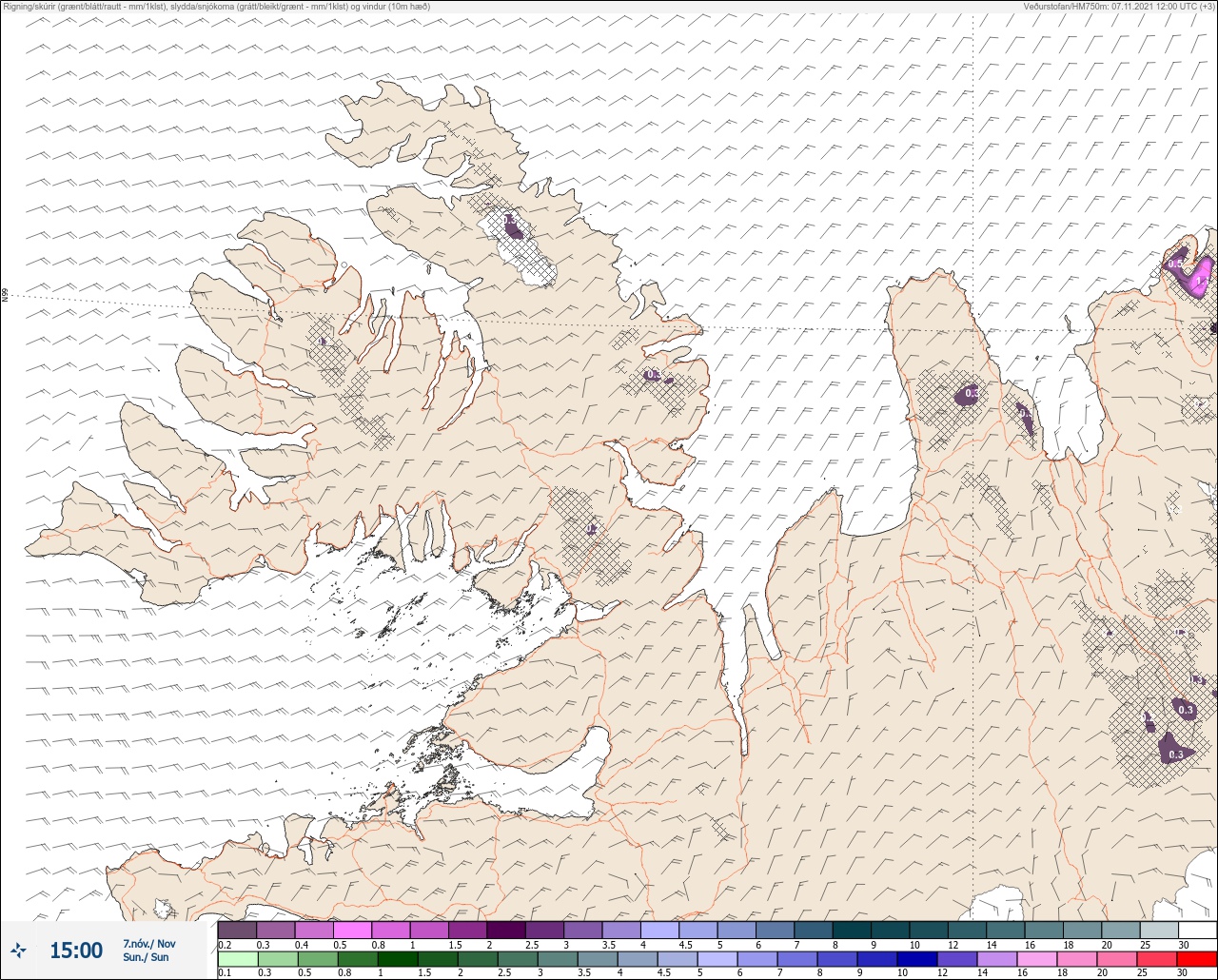This screenshot has width=1218, height=980.
Task: Click the '7.nóv./ Nov' date label
Action: [x=149, y=943]
